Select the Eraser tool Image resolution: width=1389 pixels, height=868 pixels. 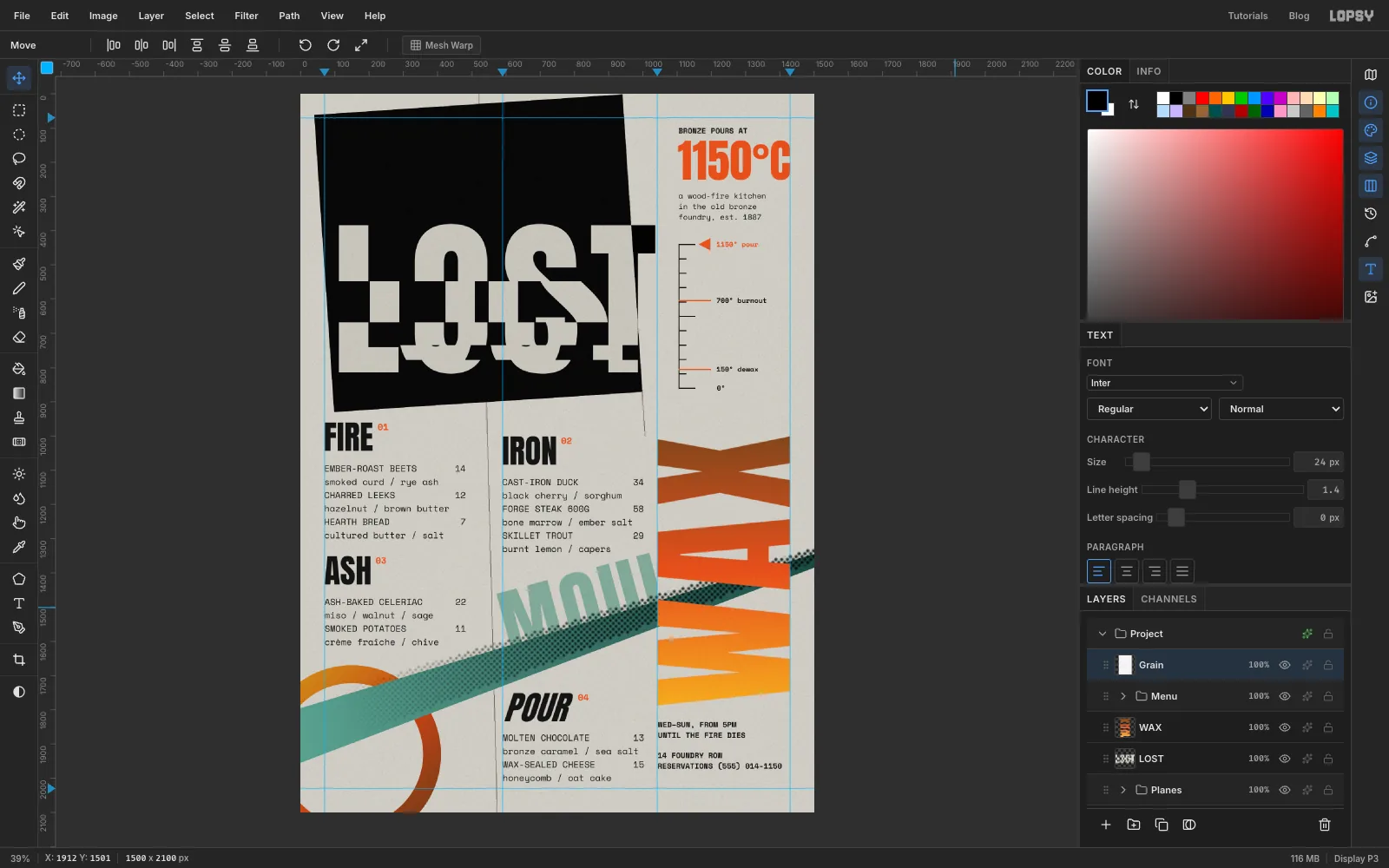click(x=19, y=337)
